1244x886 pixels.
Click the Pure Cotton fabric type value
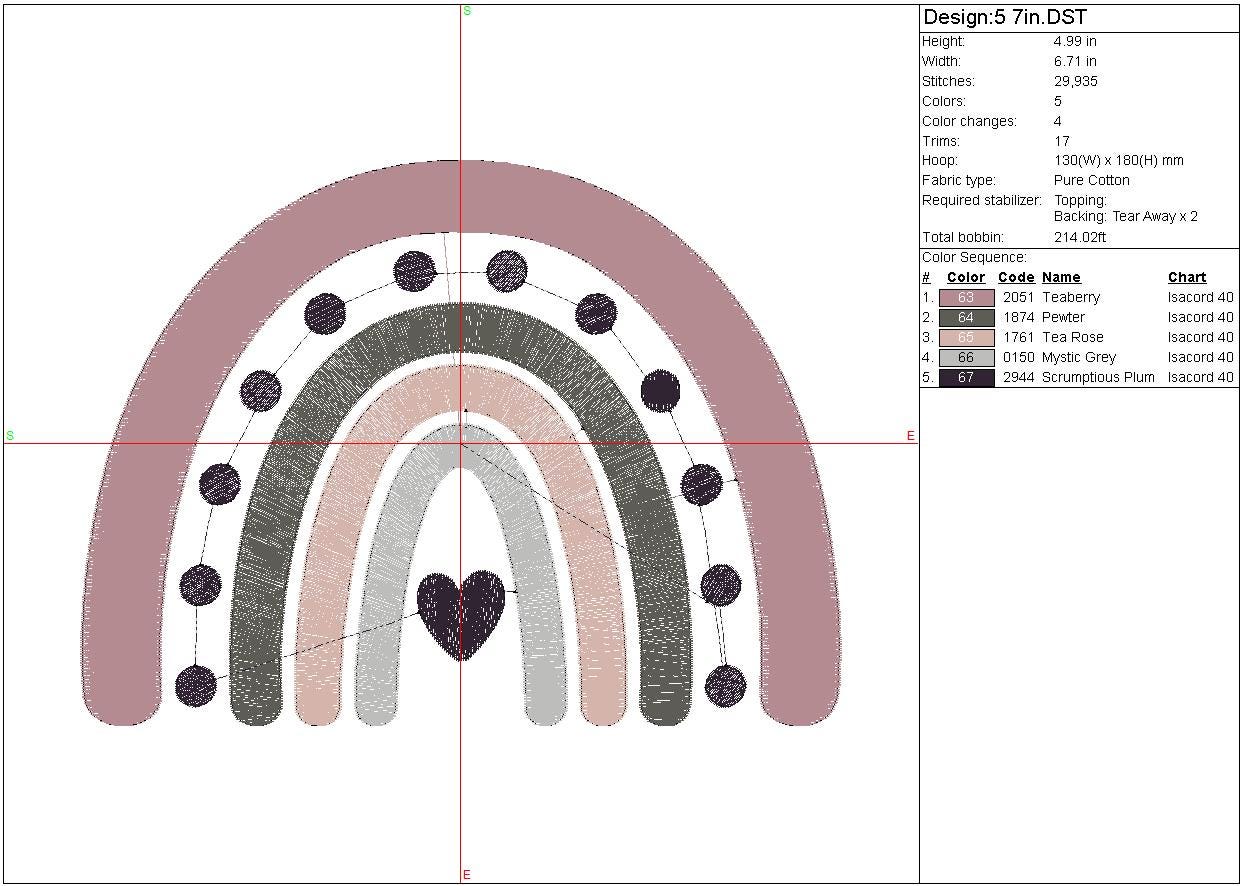pos(1091,180)
